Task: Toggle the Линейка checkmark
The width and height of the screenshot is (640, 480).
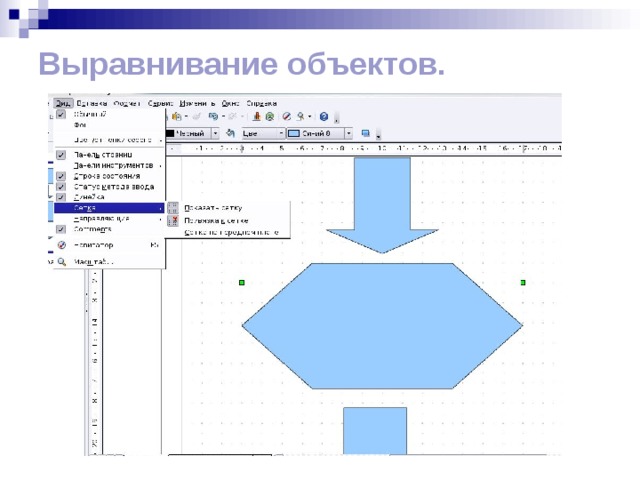Action: tap(61, 197)
